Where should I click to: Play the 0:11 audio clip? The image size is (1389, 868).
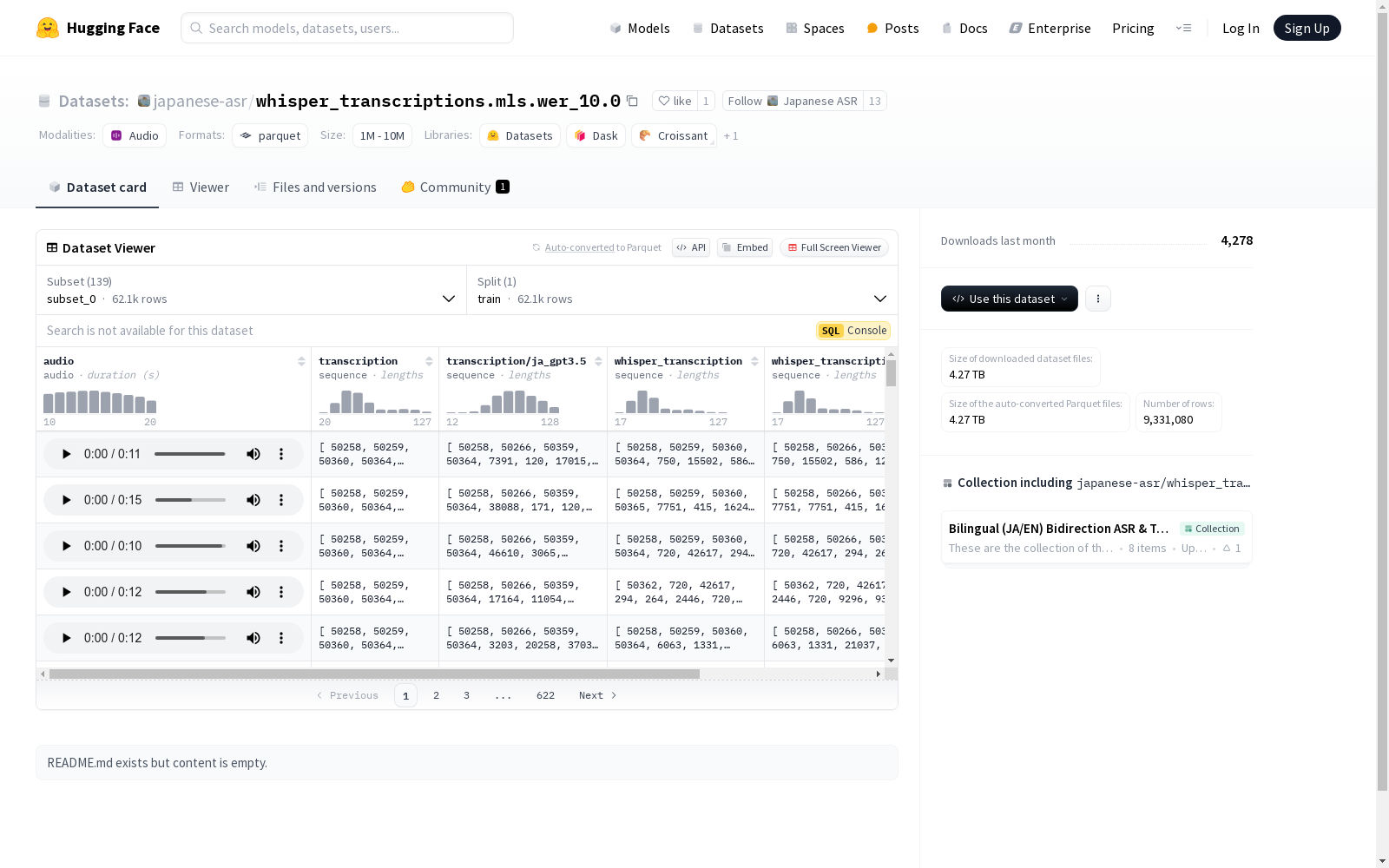(66, 454)
